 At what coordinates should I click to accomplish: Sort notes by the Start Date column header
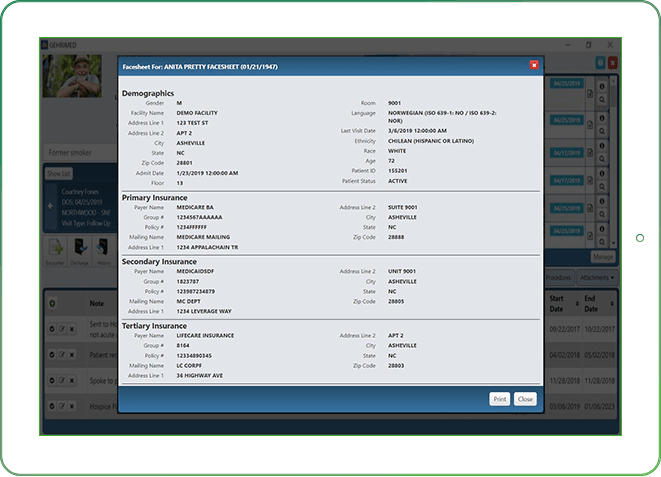[x=557, y=301]
